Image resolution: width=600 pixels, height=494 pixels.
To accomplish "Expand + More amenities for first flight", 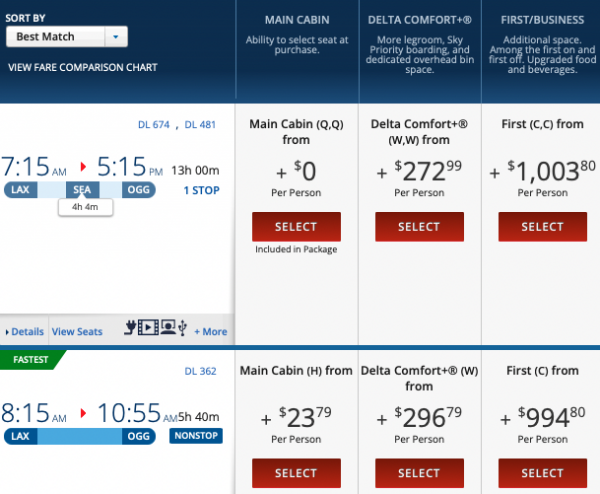I will tap(210, 331).
